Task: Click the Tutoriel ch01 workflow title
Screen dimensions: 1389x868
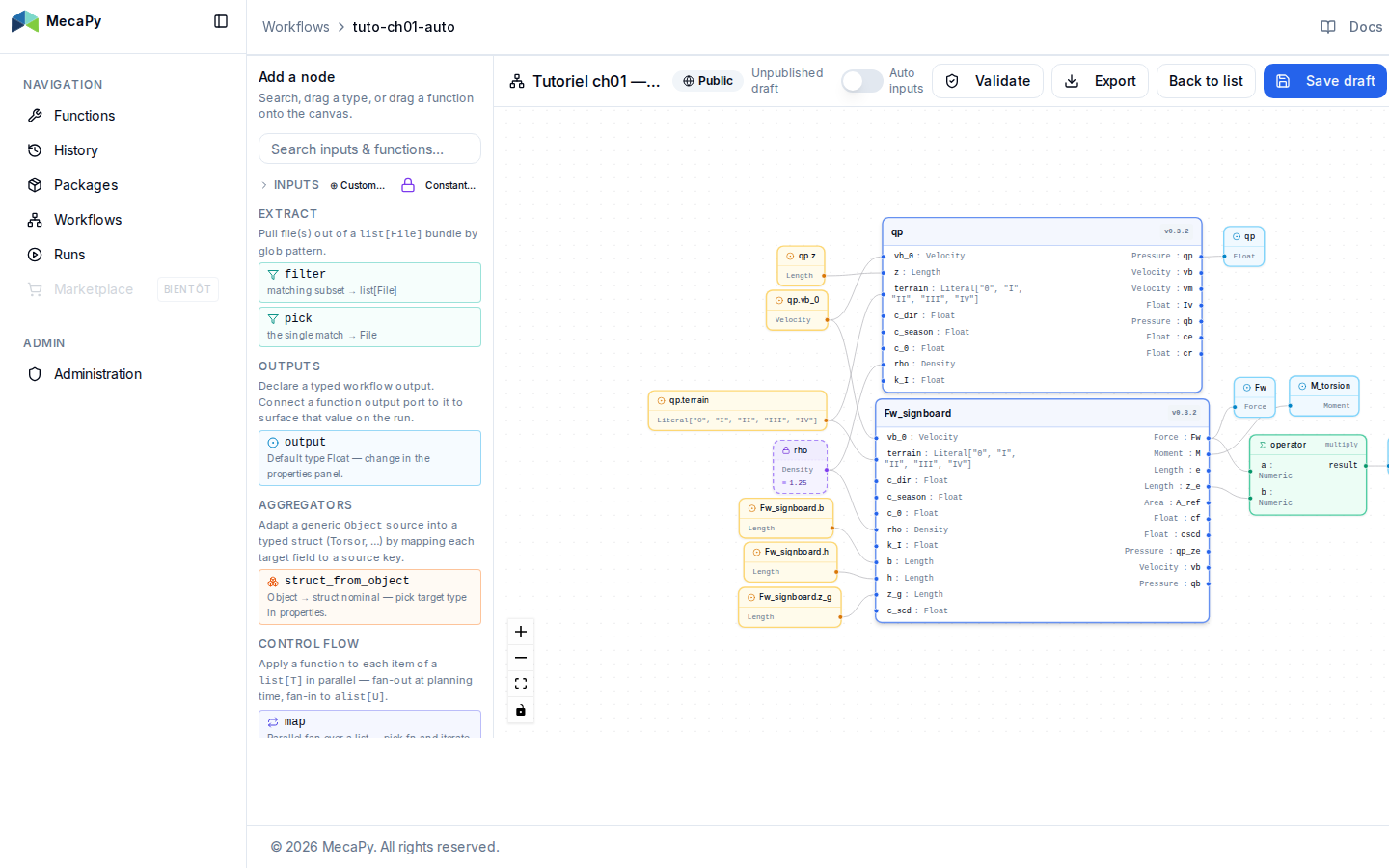Action: pos(596,81)
